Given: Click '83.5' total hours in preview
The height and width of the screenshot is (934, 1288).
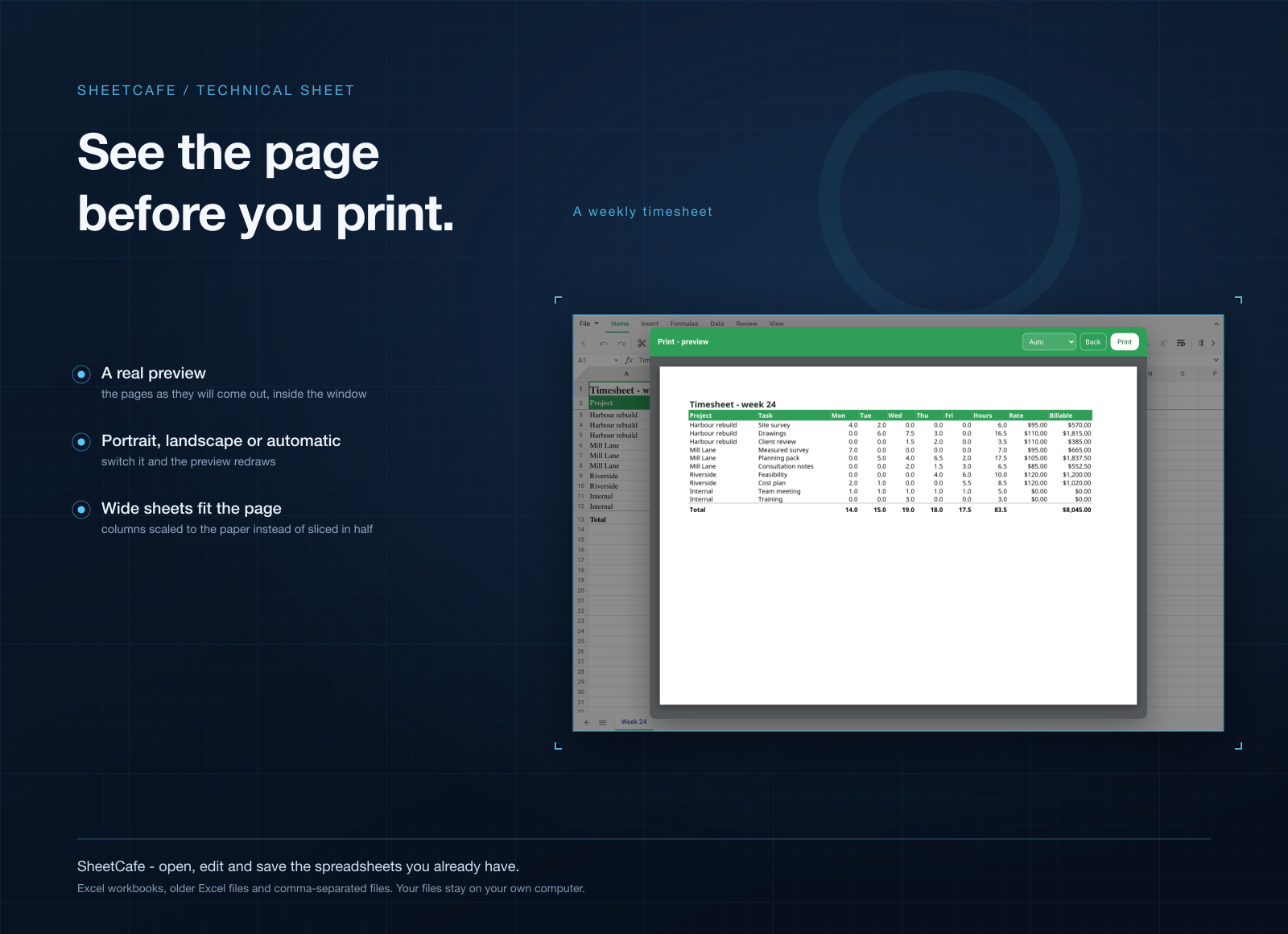Looking at the screenshot, I should click(x=1001, y=510).
